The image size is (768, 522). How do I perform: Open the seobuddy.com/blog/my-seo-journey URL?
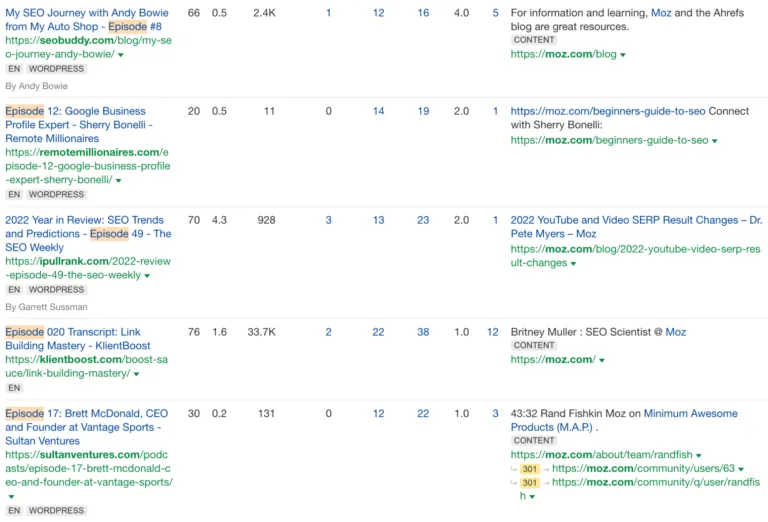88,47
